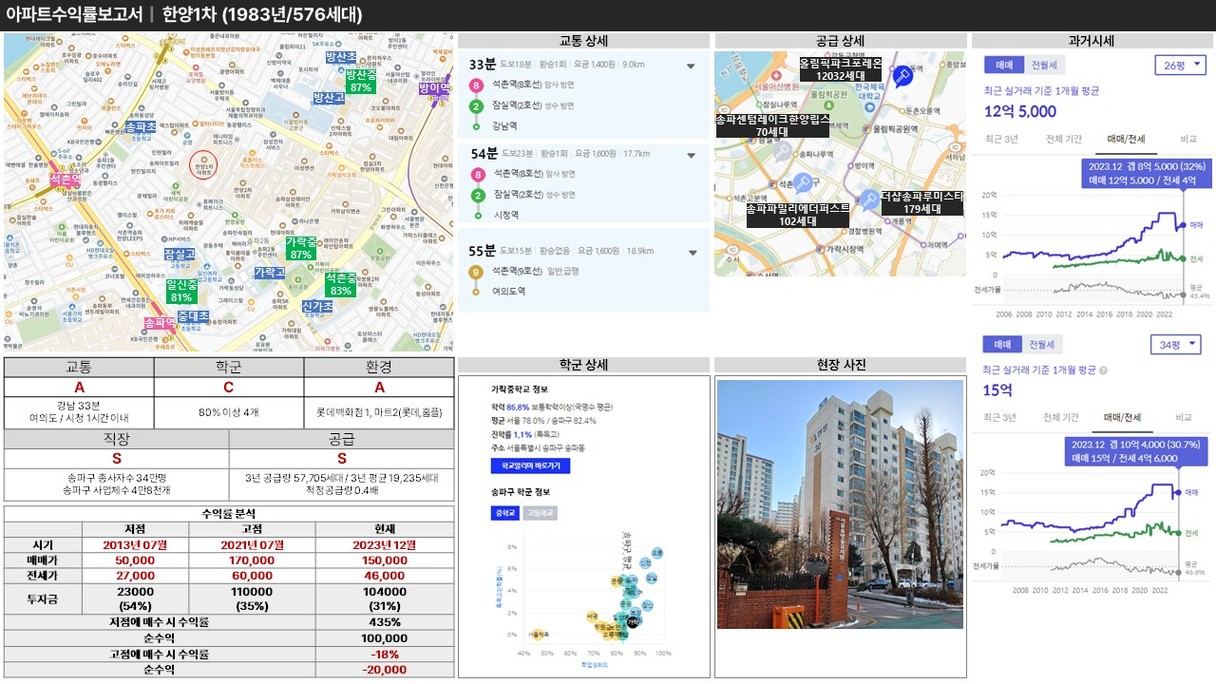Click the 석촌중 83% school marker
This screenshot has width=1216, height=684.
coord(341,284)
